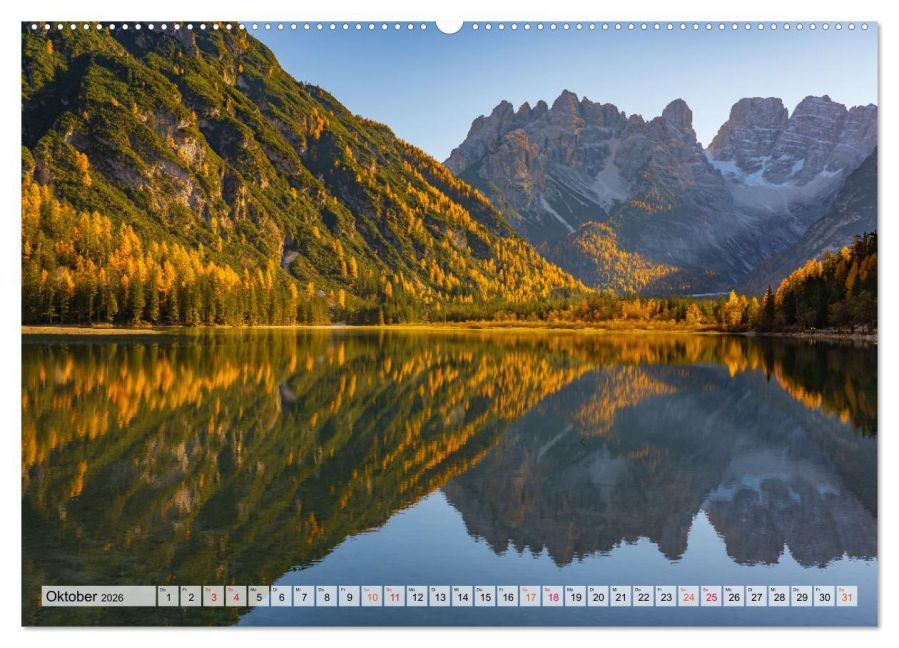Choose day 7 in the date row

(304, 596)
